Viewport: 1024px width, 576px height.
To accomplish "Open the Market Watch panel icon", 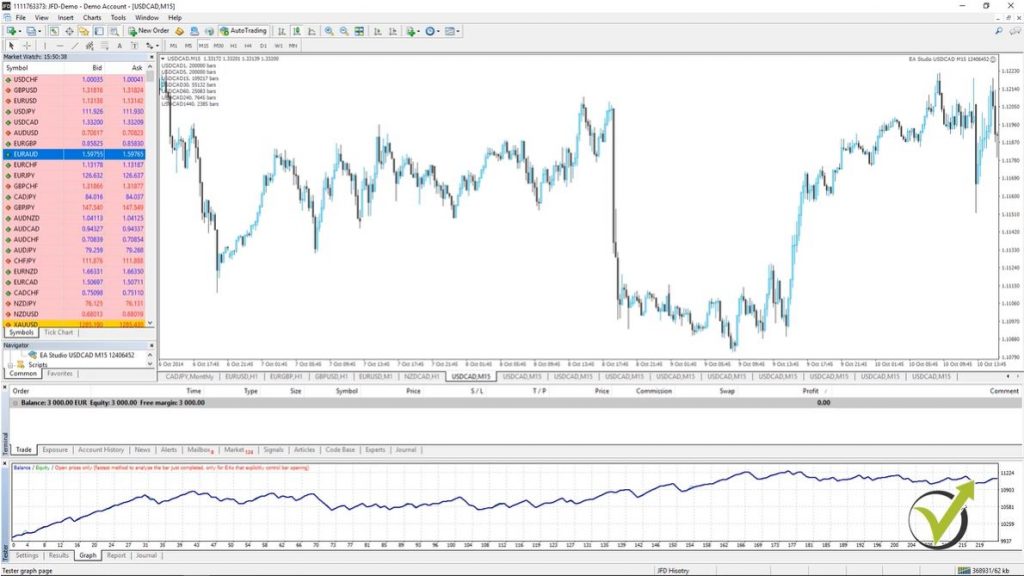I will point(56,31).
